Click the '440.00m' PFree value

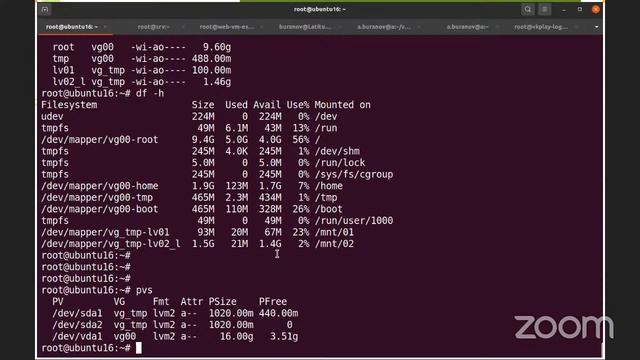[278, 313]
